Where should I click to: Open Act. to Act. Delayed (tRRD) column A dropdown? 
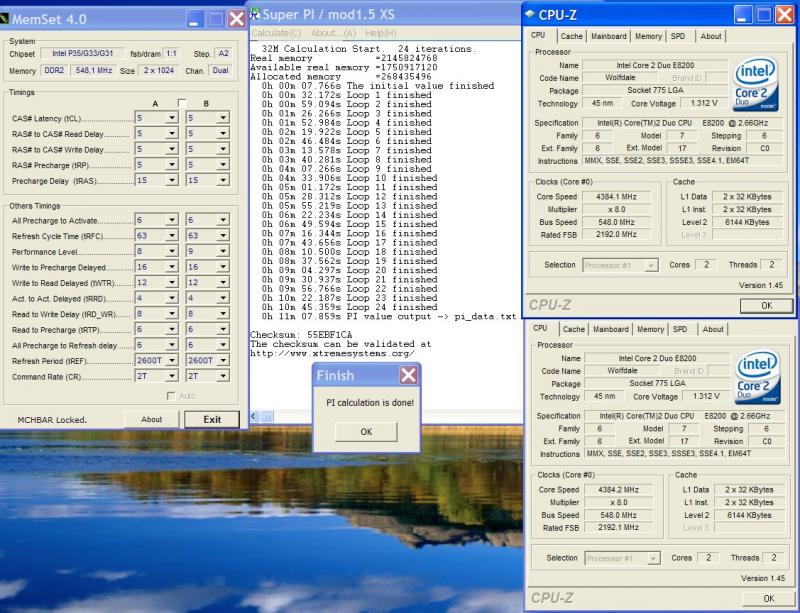coord(172,298)
